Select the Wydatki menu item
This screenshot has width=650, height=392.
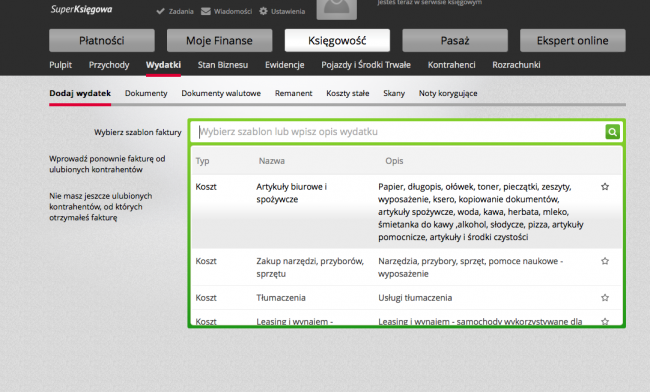point(163,65)
